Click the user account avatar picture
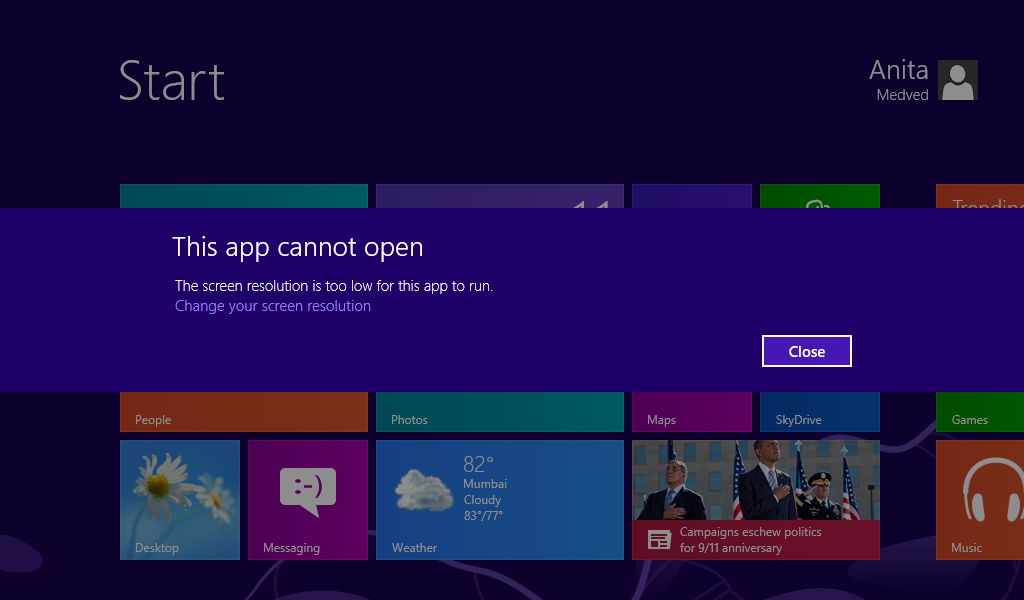 957,80
